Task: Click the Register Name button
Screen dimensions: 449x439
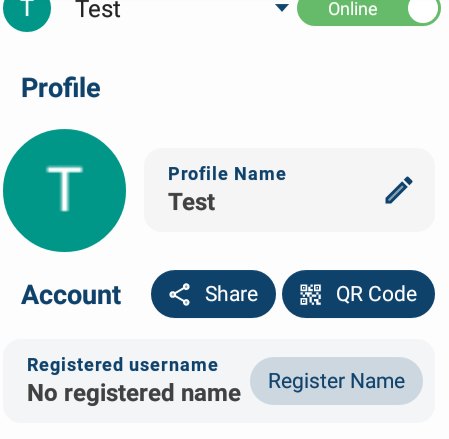Action: click(x=336, y=381)
